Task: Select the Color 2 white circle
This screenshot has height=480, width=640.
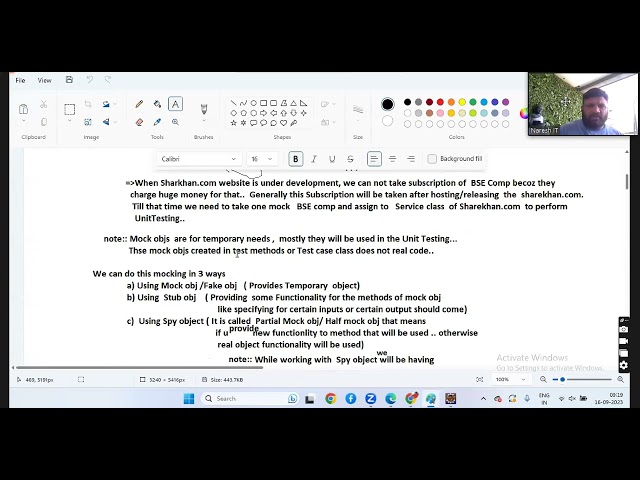Action: coord(387,121)
